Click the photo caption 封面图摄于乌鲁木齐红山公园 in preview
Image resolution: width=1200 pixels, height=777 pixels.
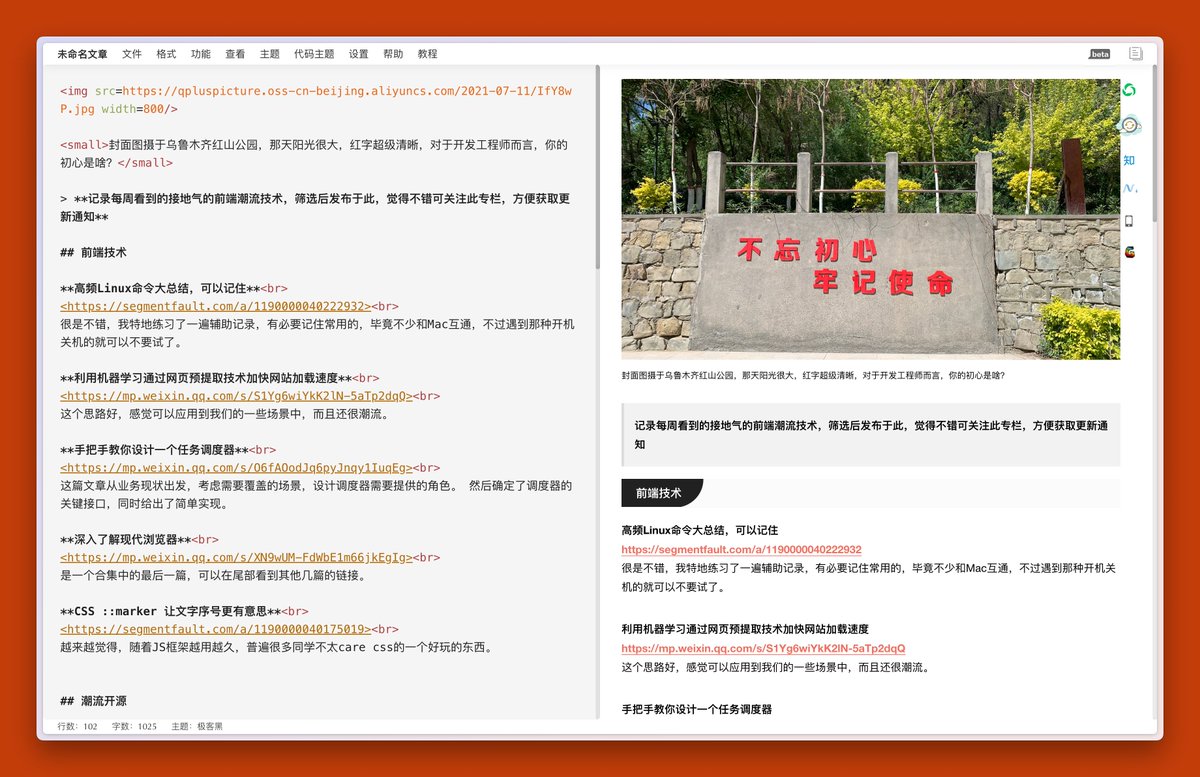(x=813, y=376)
